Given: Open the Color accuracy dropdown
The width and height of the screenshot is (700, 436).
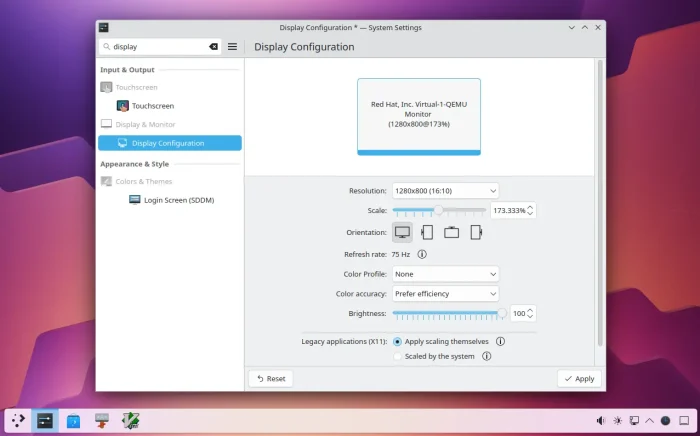Looking at the screenshot, I should coord(445,293).
